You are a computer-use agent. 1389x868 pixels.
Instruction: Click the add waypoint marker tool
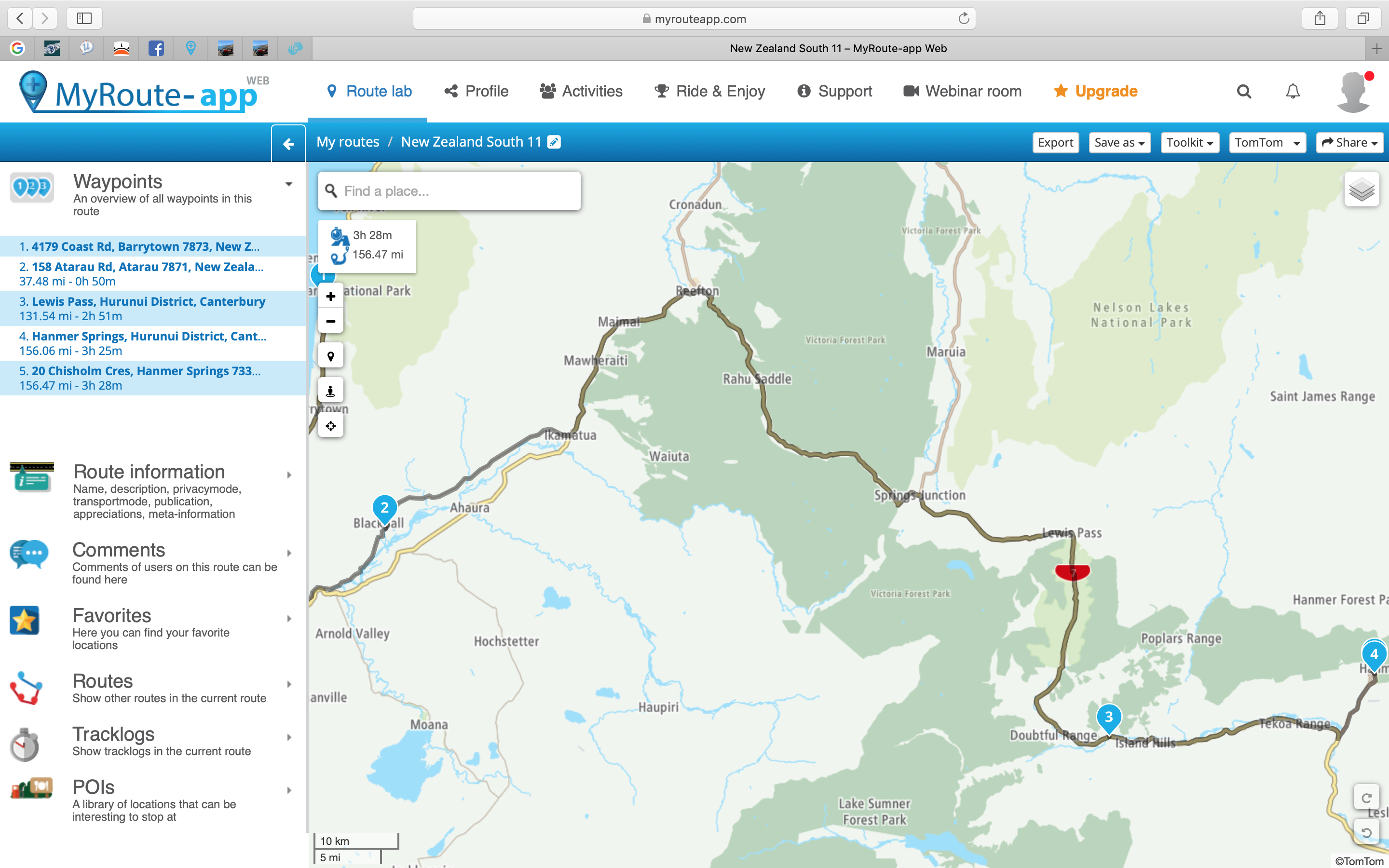point(330,356)
